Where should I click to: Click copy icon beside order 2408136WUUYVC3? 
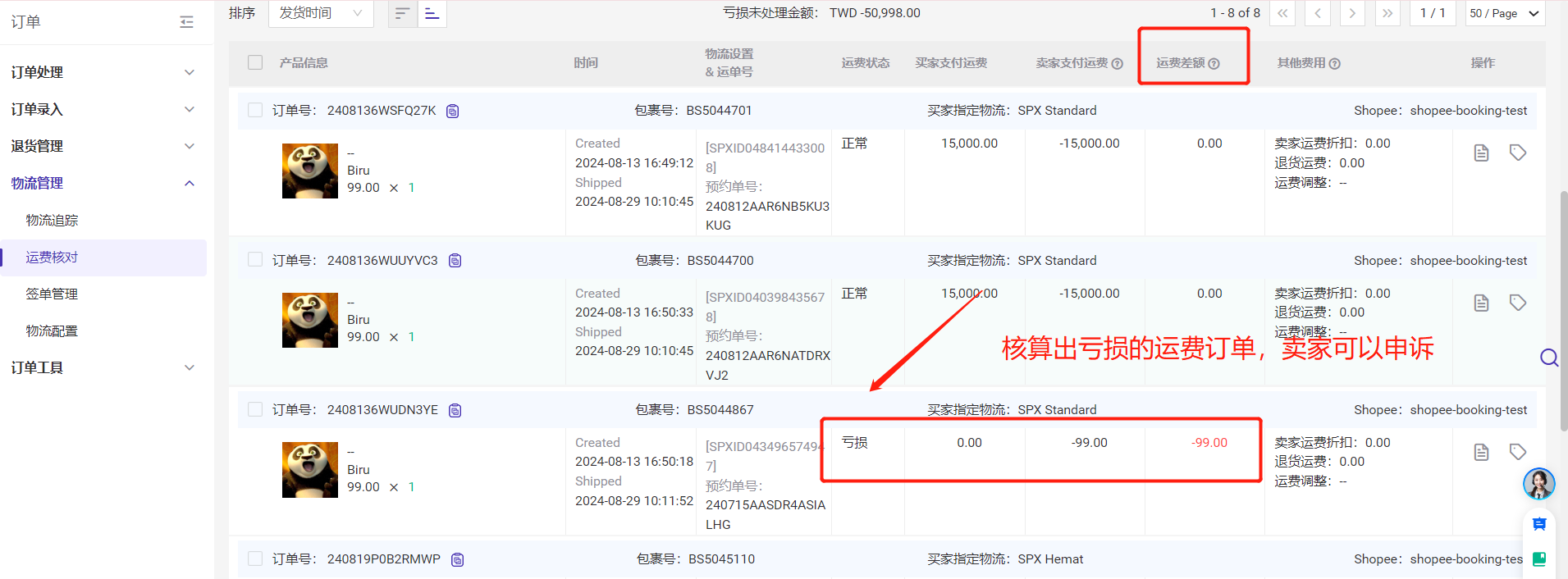[x=455, y=261]
